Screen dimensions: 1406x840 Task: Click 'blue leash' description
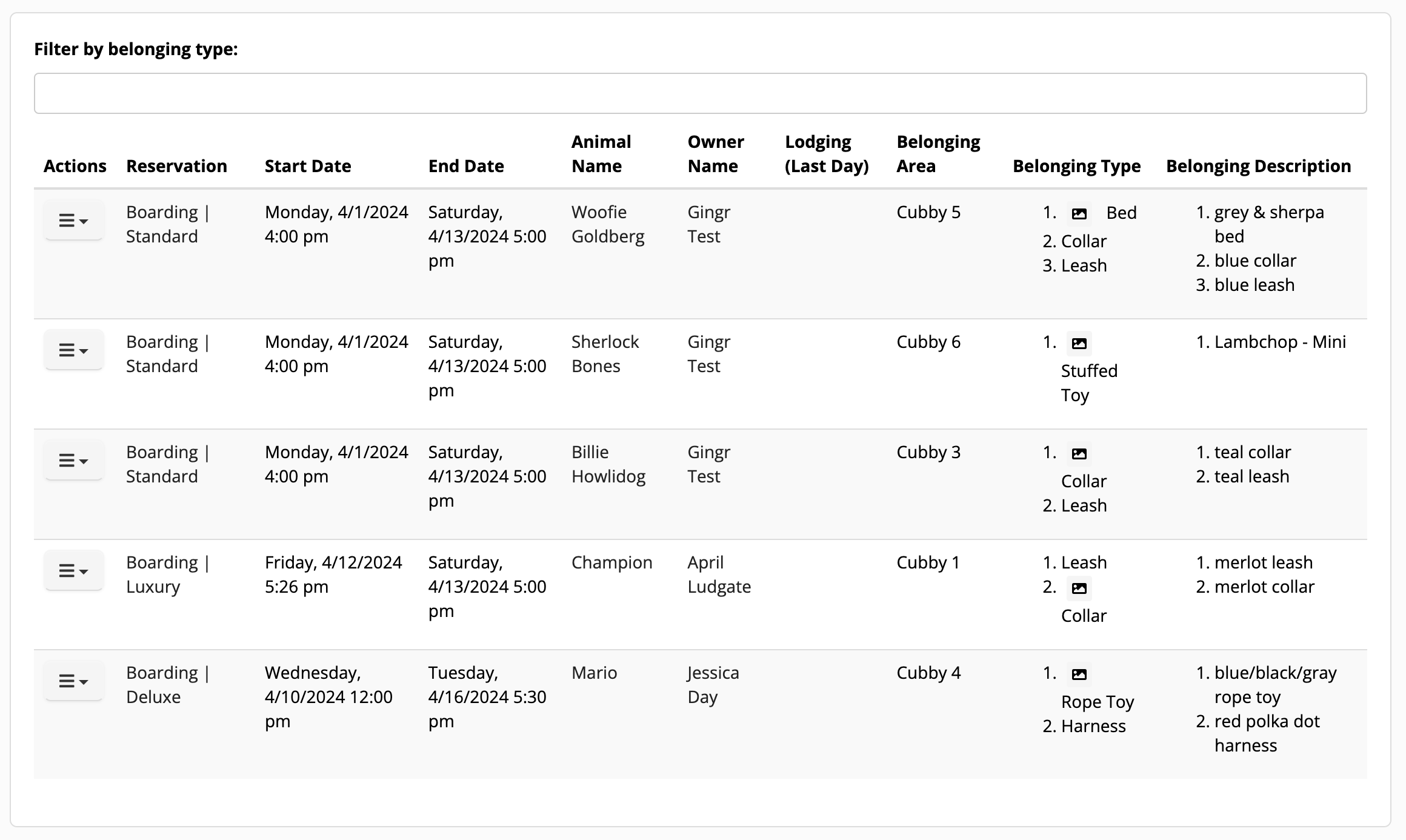(1254, 285)
